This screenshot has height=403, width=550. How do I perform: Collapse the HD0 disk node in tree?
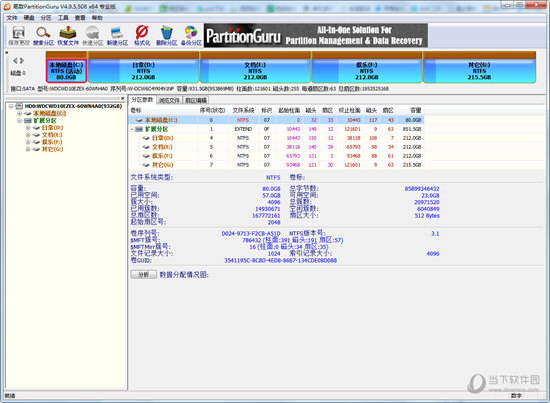(11, 106)
